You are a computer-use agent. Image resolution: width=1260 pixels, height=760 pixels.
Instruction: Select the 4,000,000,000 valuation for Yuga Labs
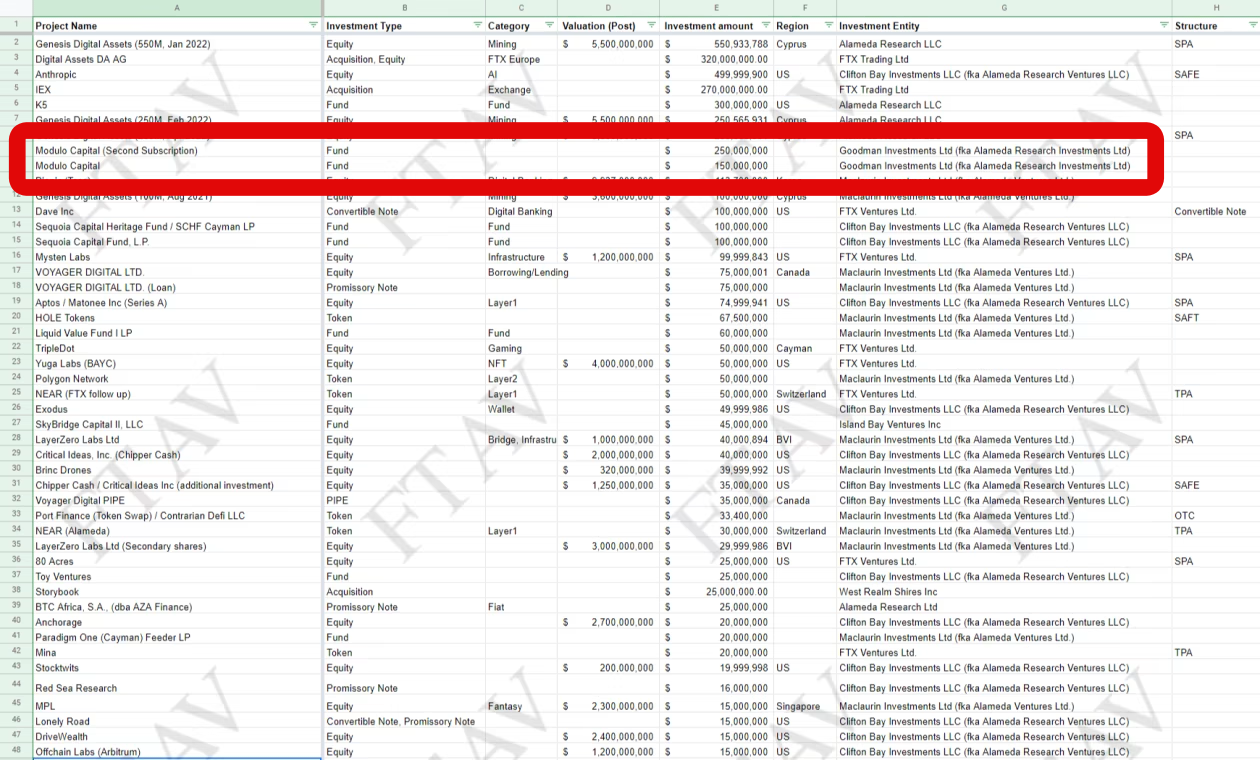point(609,363)
